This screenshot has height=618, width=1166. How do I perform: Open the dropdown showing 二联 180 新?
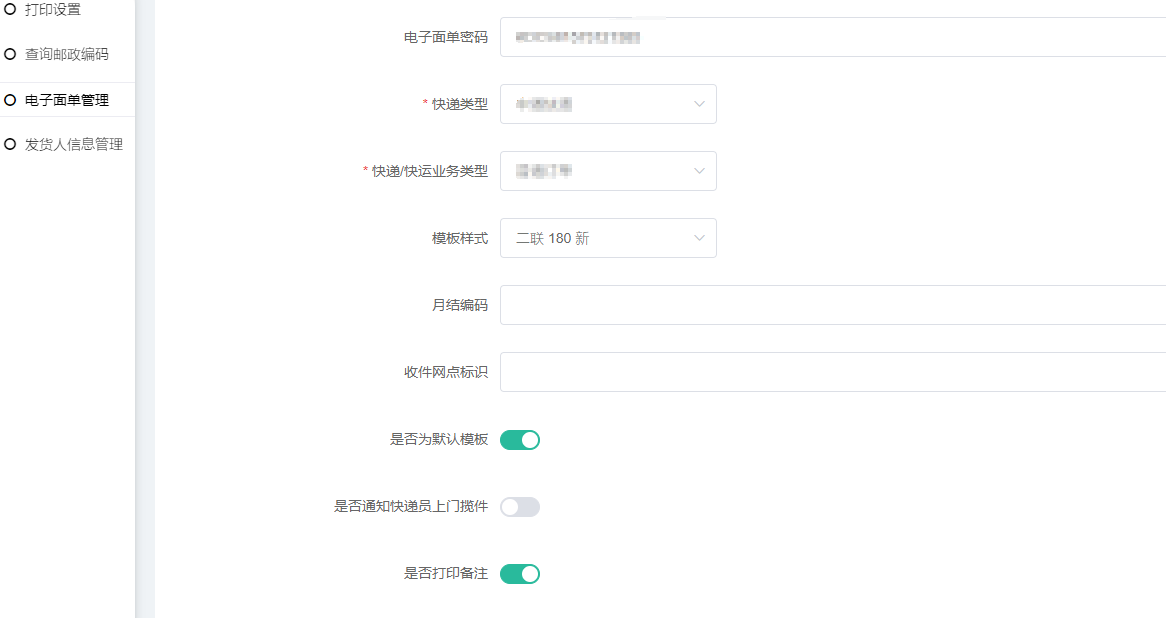[x=600, y=238]
